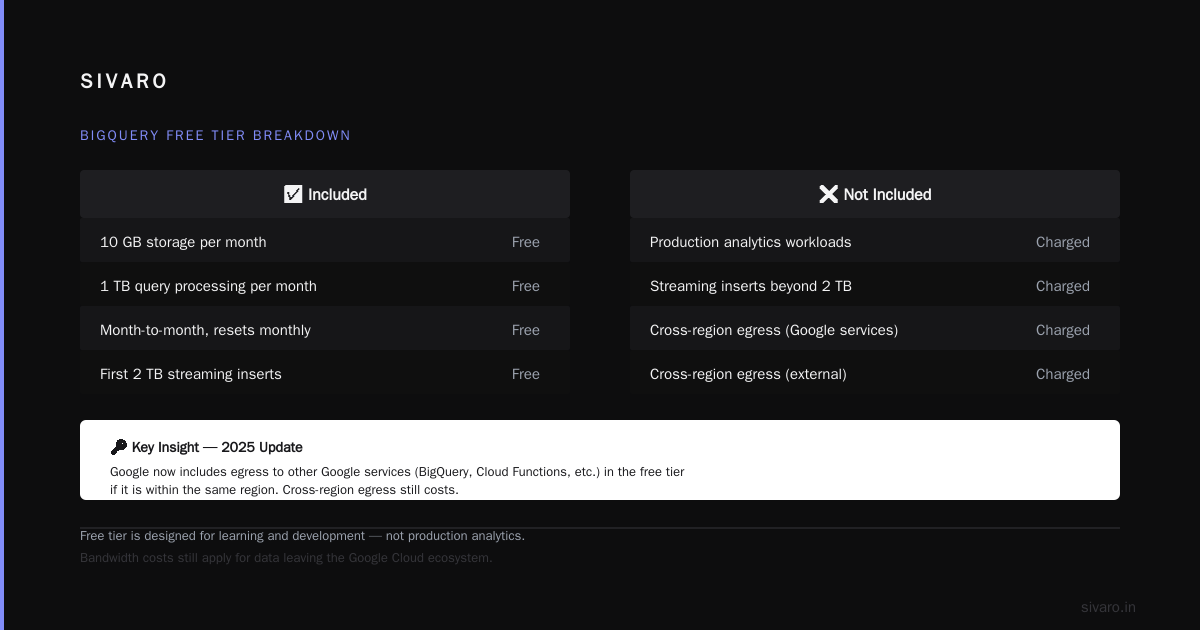Click Cross-region egress (external) row
This screenshot has width=1200, height=630.
click(x=875, y=374)
